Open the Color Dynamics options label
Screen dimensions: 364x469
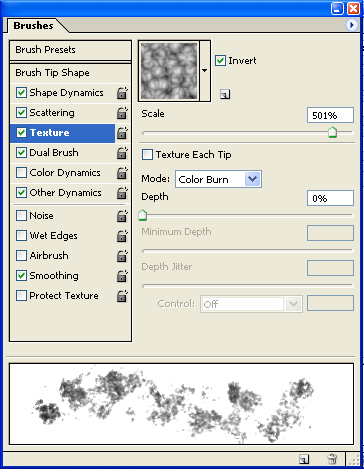pyautogui.click(x=65, y=173)
